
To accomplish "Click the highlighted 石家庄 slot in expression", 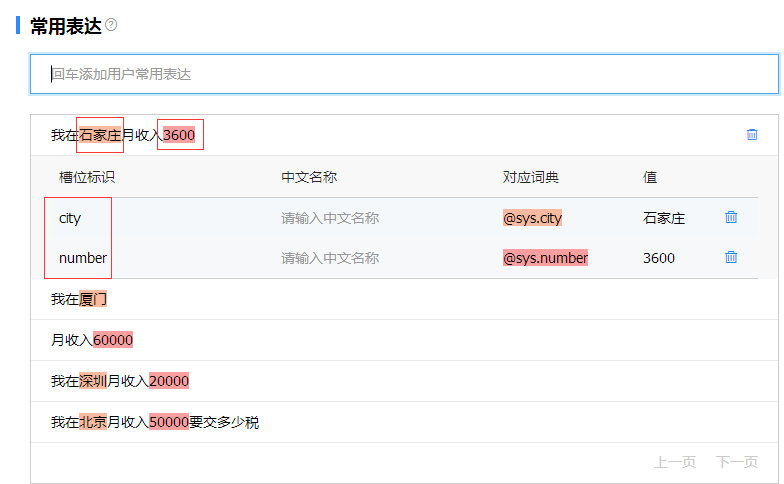I will click(100, 135).
